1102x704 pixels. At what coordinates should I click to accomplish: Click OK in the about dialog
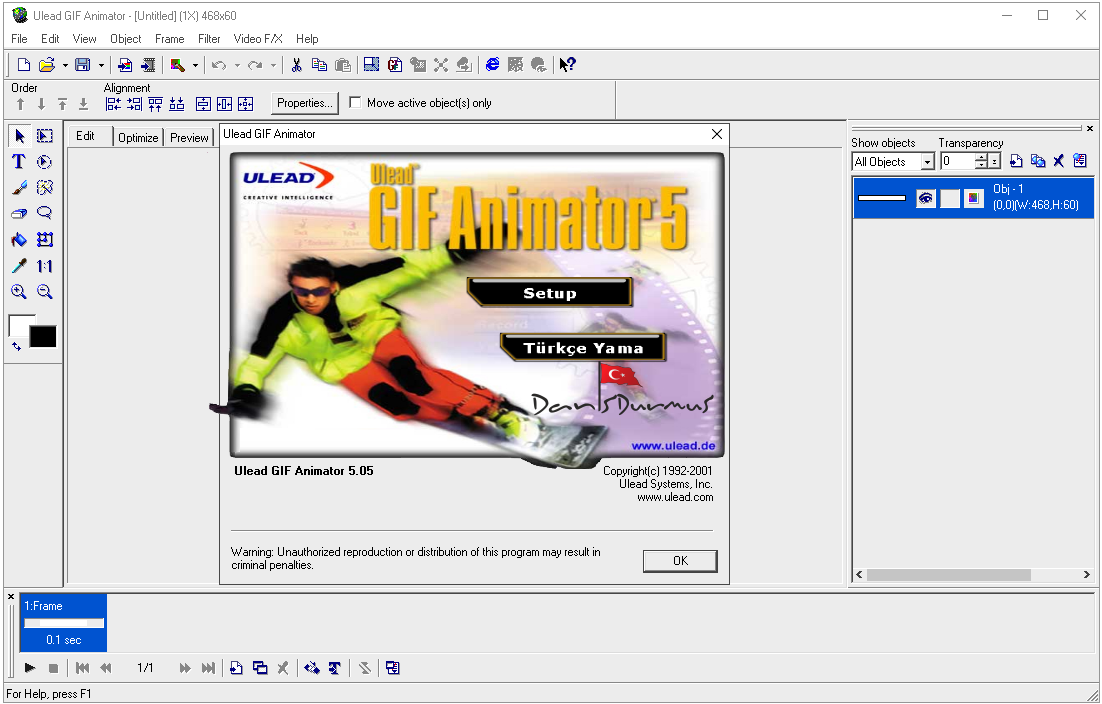(680, 561)
